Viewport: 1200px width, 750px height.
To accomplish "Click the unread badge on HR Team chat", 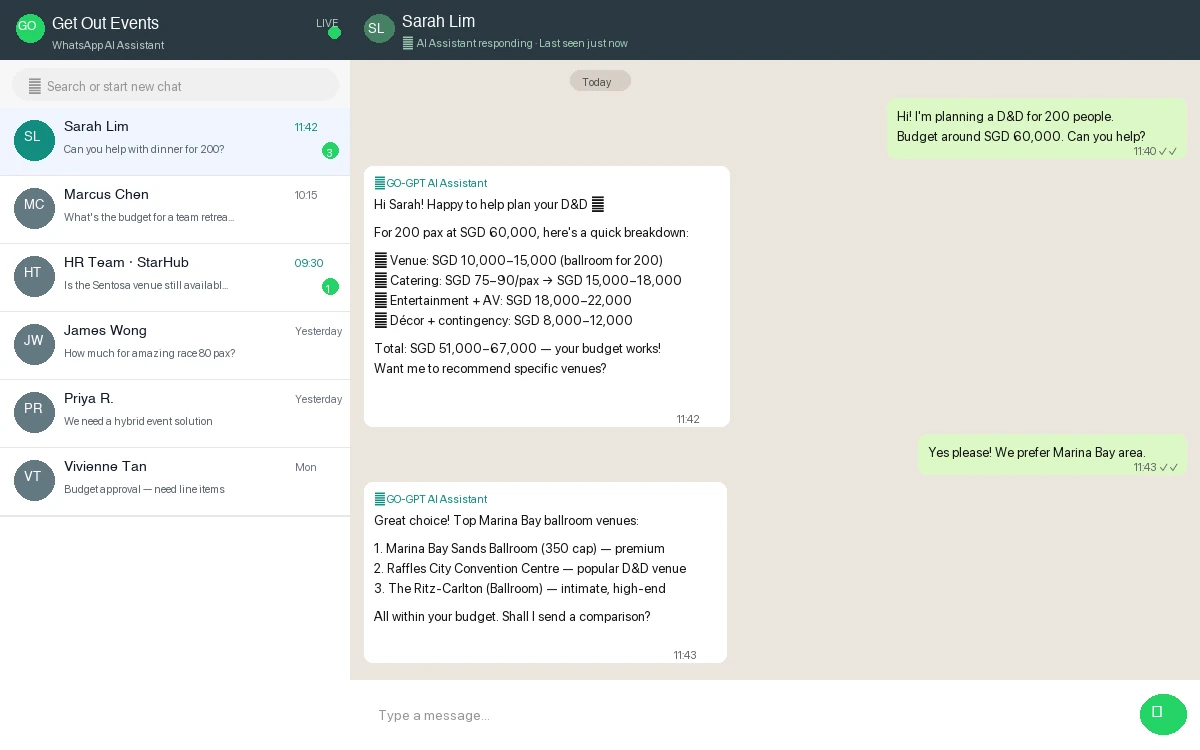I will (330, 287).
